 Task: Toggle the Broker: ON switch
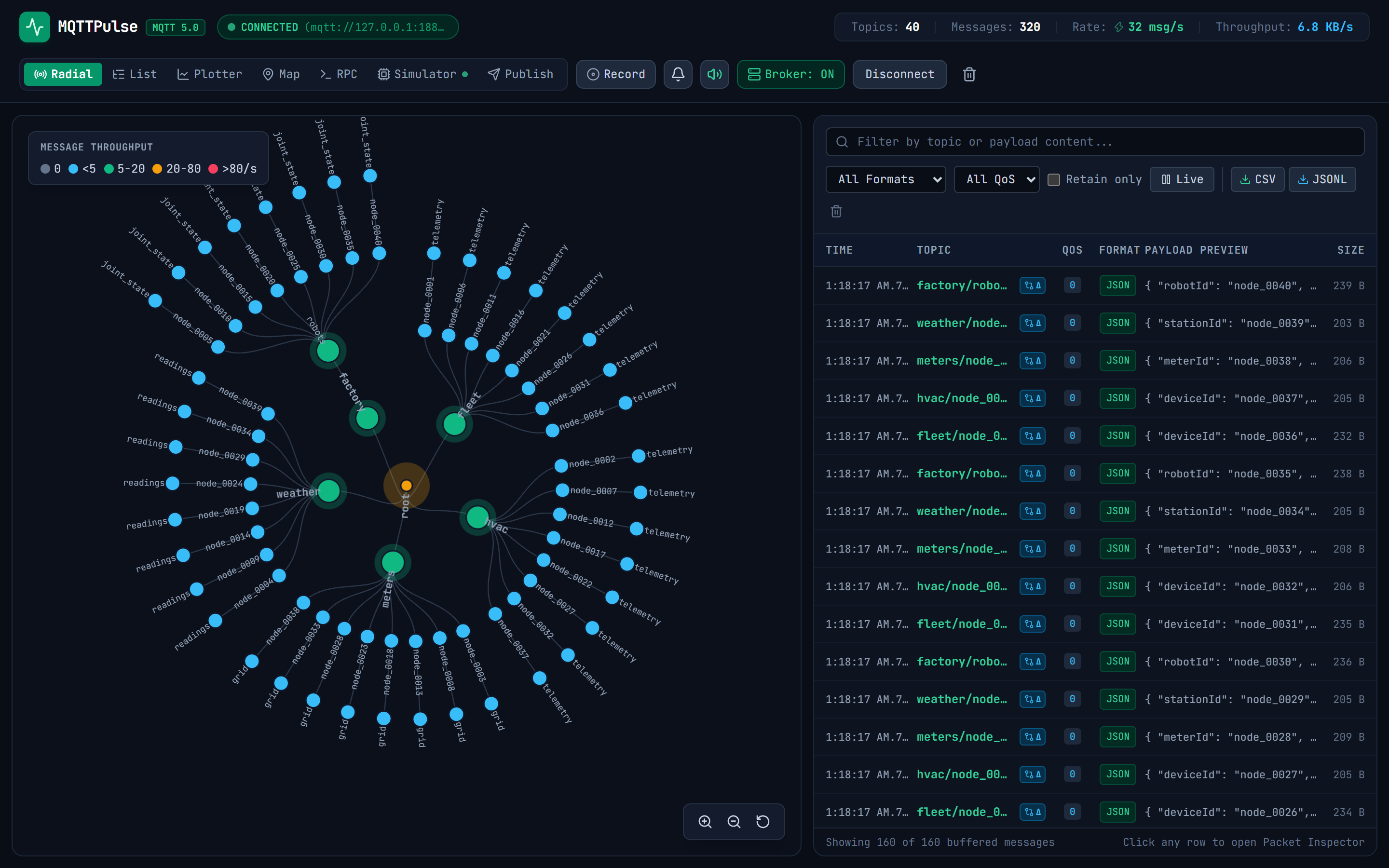point(790,74)
